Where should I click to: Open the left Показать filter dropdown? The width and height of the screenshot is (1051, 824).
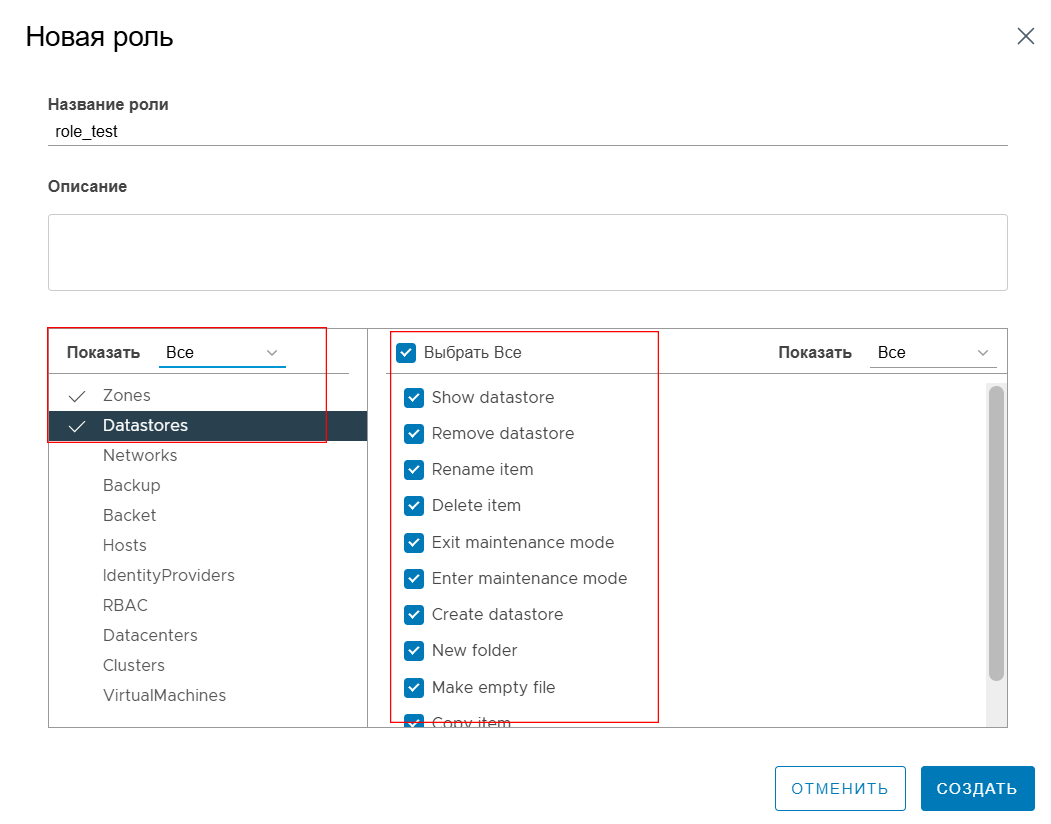click(222, 353)
